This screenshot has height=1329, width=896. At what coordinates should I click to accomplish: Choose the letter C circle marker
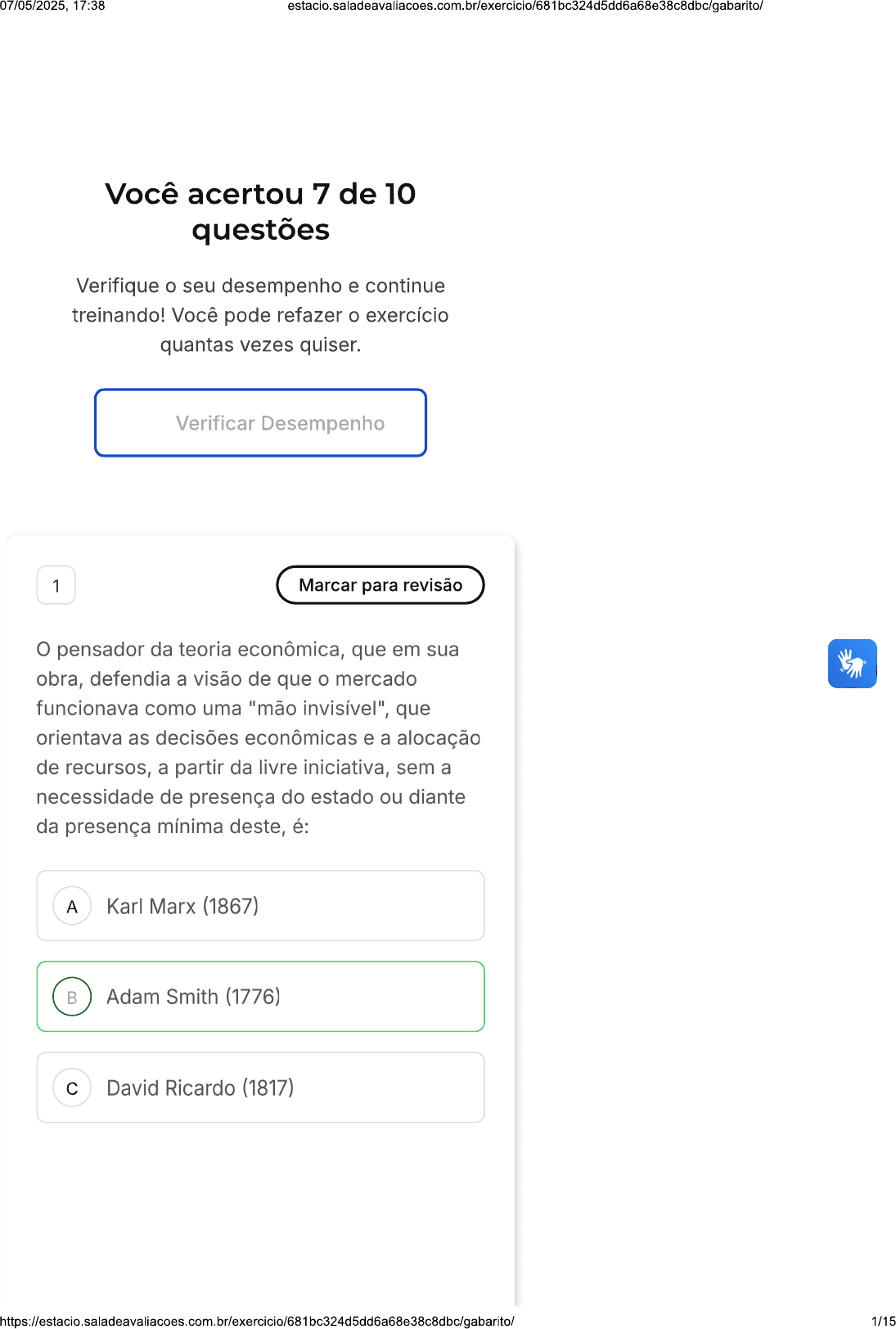coord(72,1088)
